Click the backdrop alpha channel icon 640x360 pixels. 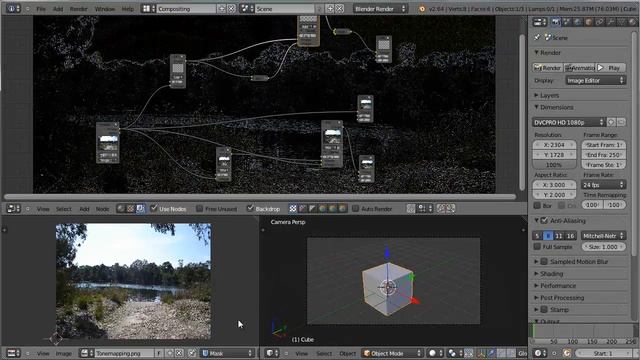point(313,209)
